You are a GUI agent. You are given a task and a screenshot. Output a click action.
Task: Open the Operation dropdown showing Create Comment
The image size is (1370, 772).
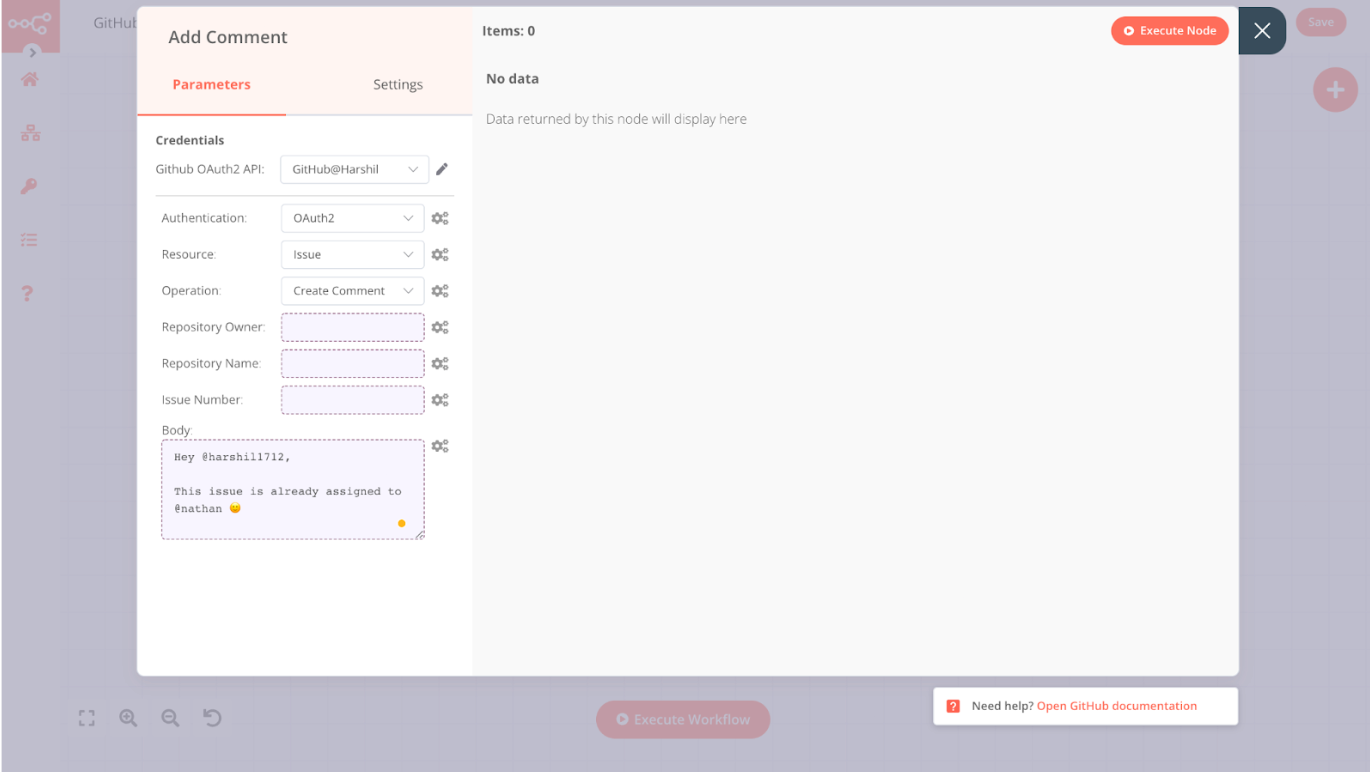352,290
